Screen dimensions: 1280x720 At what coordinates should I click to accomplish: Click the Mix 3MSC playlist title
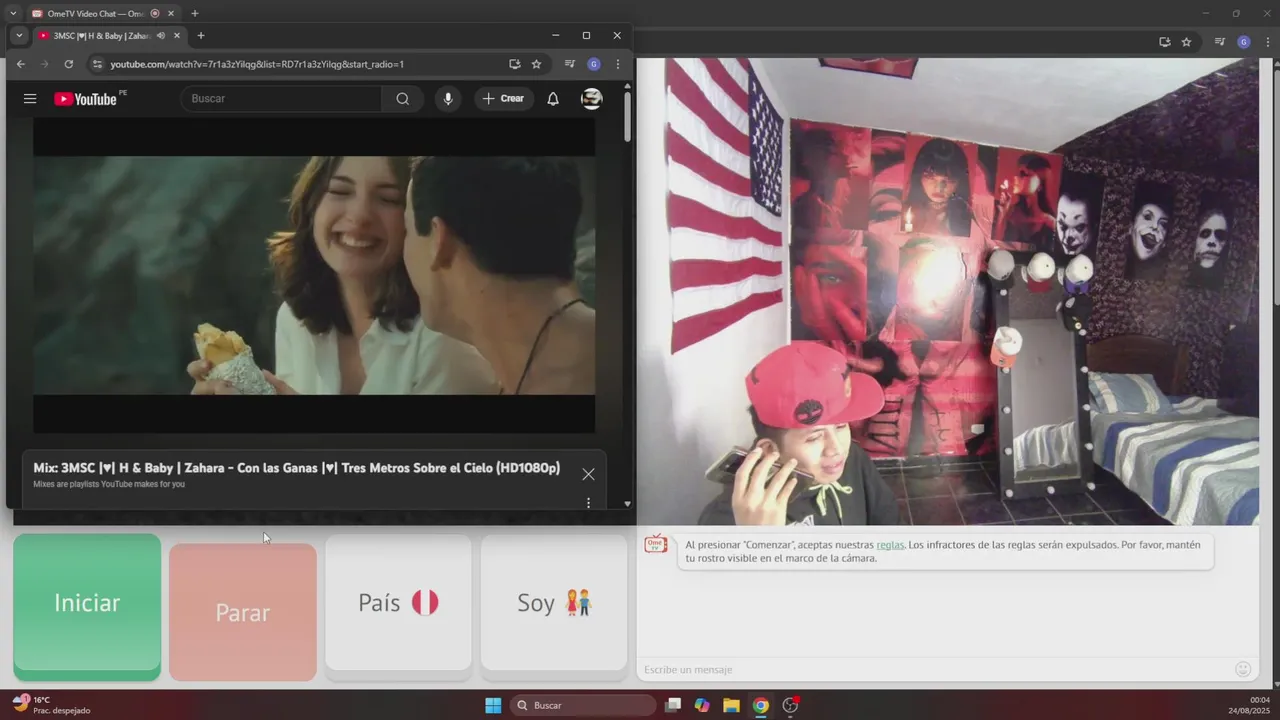[x=296, y=468]
